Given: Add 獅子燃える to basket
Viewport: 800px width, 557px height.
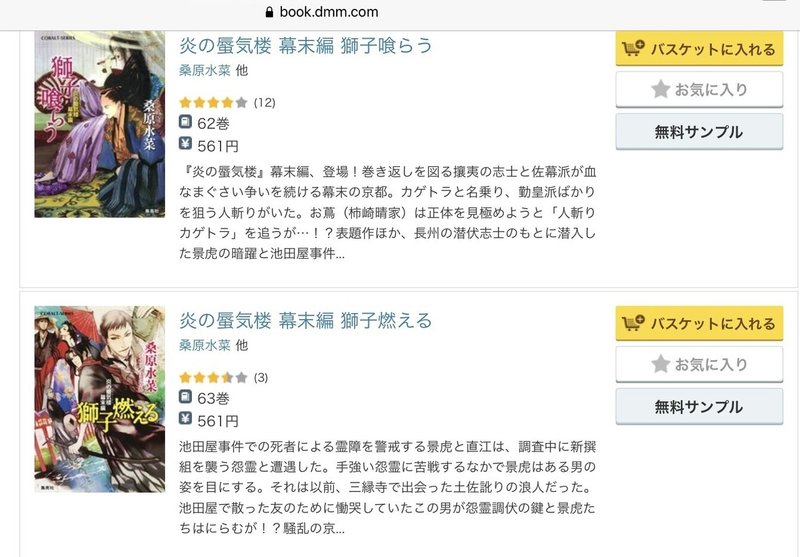Looking at the screenshot, I should 698,323.
